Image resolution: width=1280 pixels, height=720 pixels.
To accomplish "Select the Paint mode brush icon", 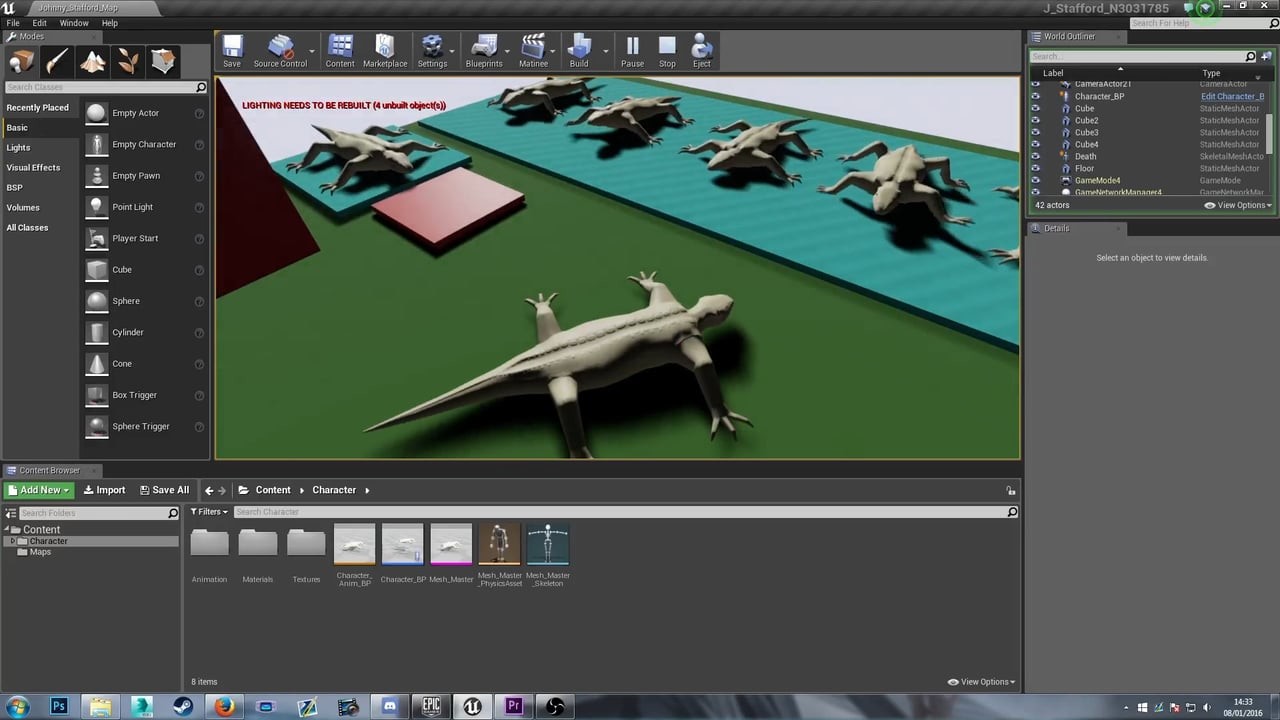I will pos(56,60).
